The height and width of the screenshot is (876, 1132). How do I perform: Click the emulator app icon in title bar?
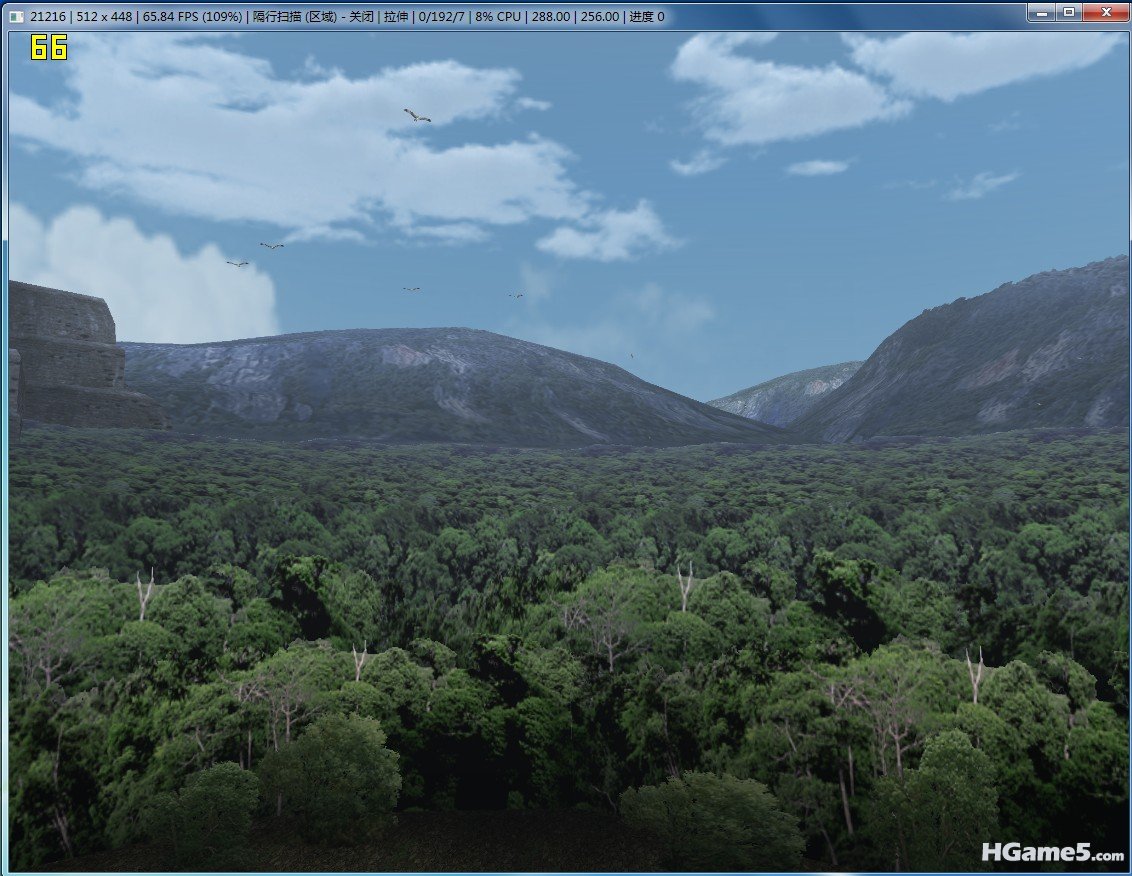16,16
